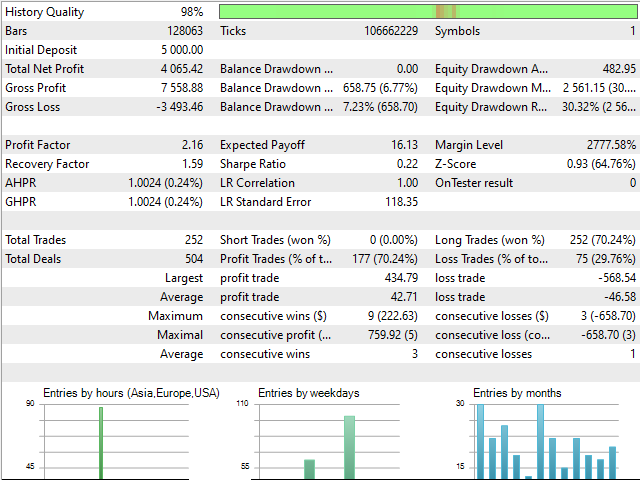Click the shorter bar in weekdays chart
This screenshot has width=640, height=480.
tap(309, 469)
